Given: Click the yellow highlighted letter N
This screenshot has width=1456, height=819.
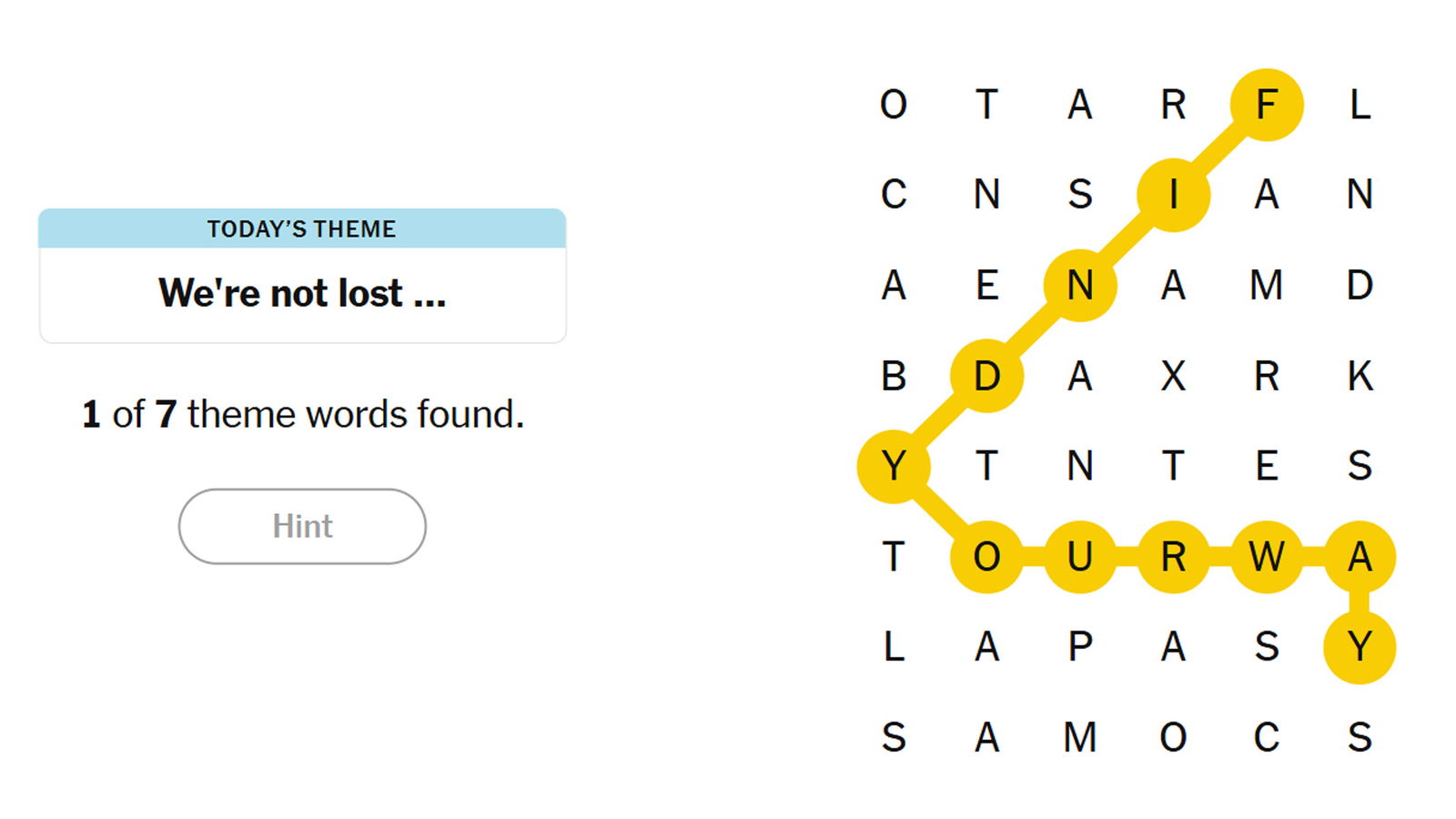Looking at the screenshot, I should click(1080, 286).
